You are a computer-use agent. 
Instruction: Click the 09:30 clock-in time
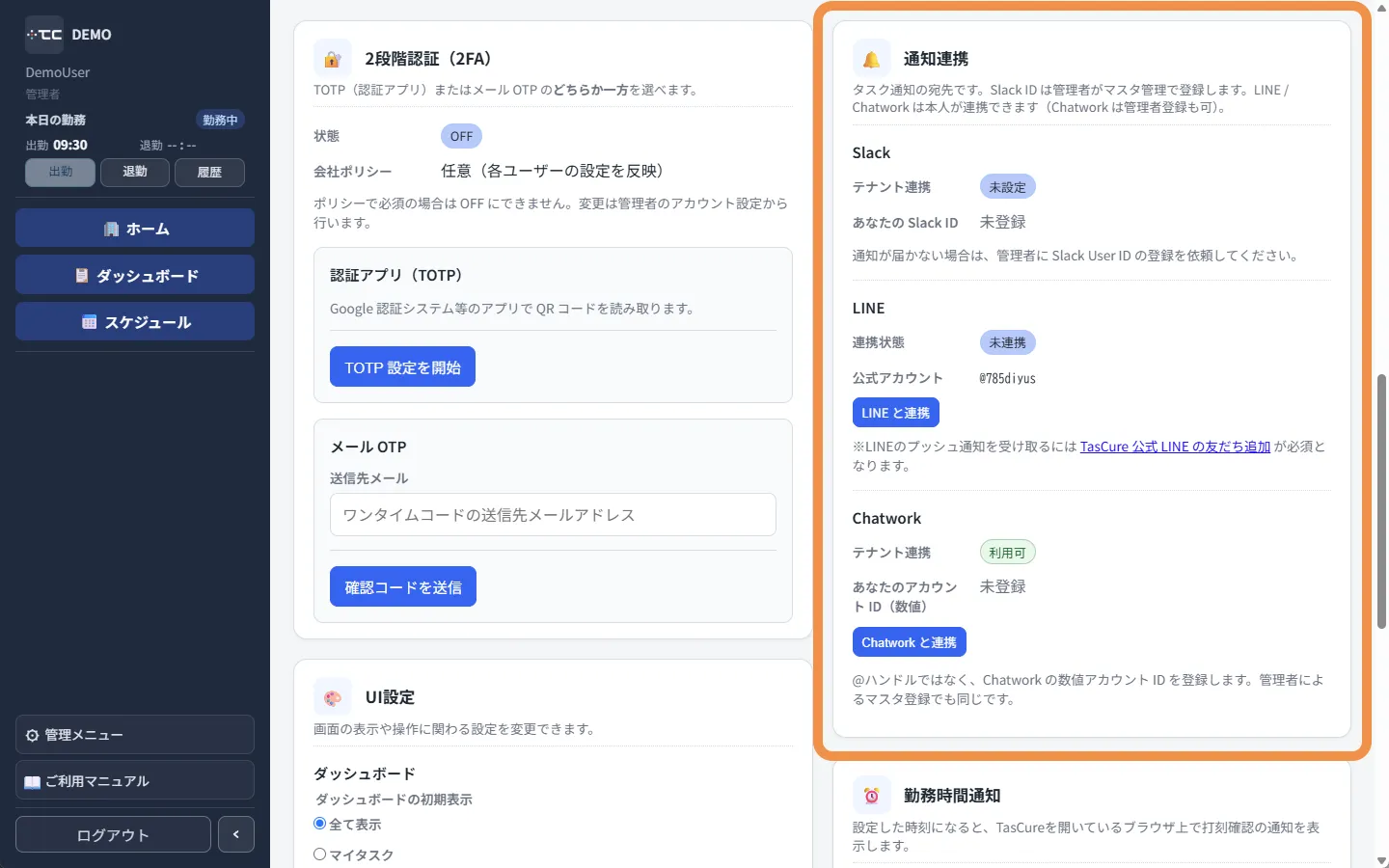[x=70, y=145]
